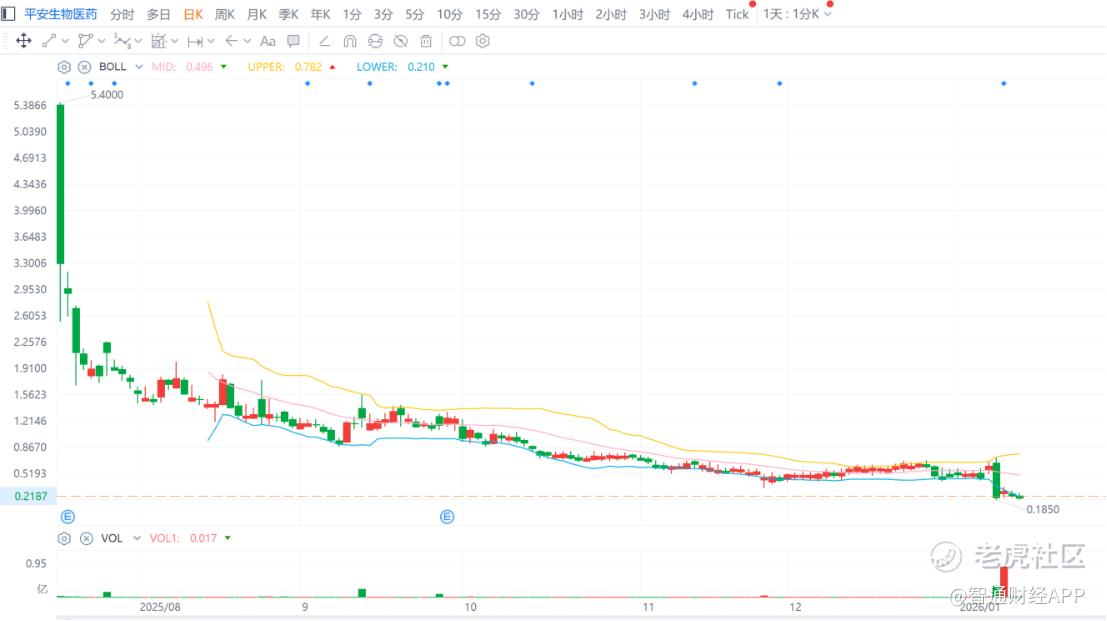
Task: Switch to 多日 multi-day view
Action: coord(158,14)
